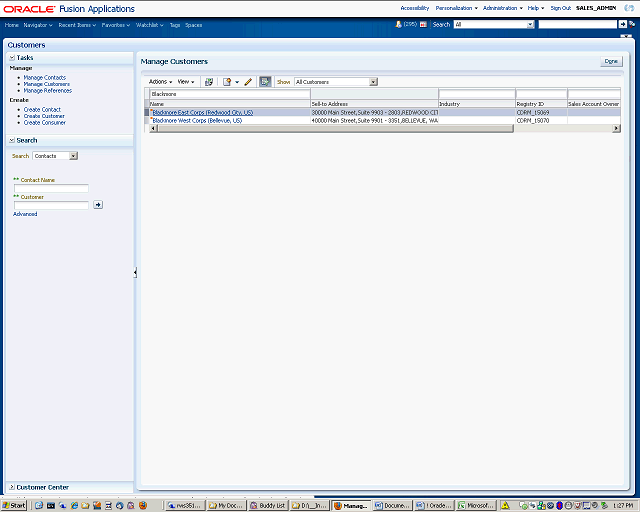This screenshot has width=640, height=512.
Task: Click the Windows Start button
Action: click(14, 505)
